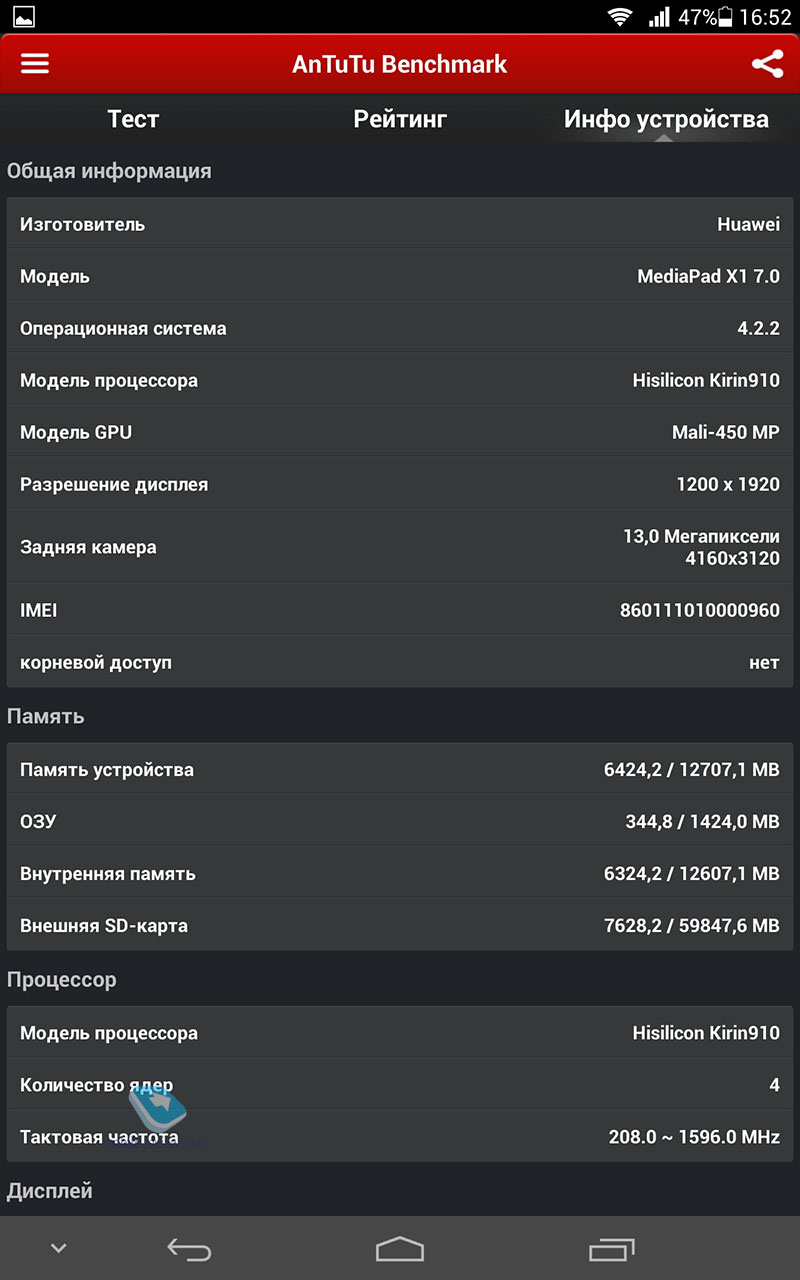Tap the battery indicator in status bar
800x1280 pixels.
726,17
